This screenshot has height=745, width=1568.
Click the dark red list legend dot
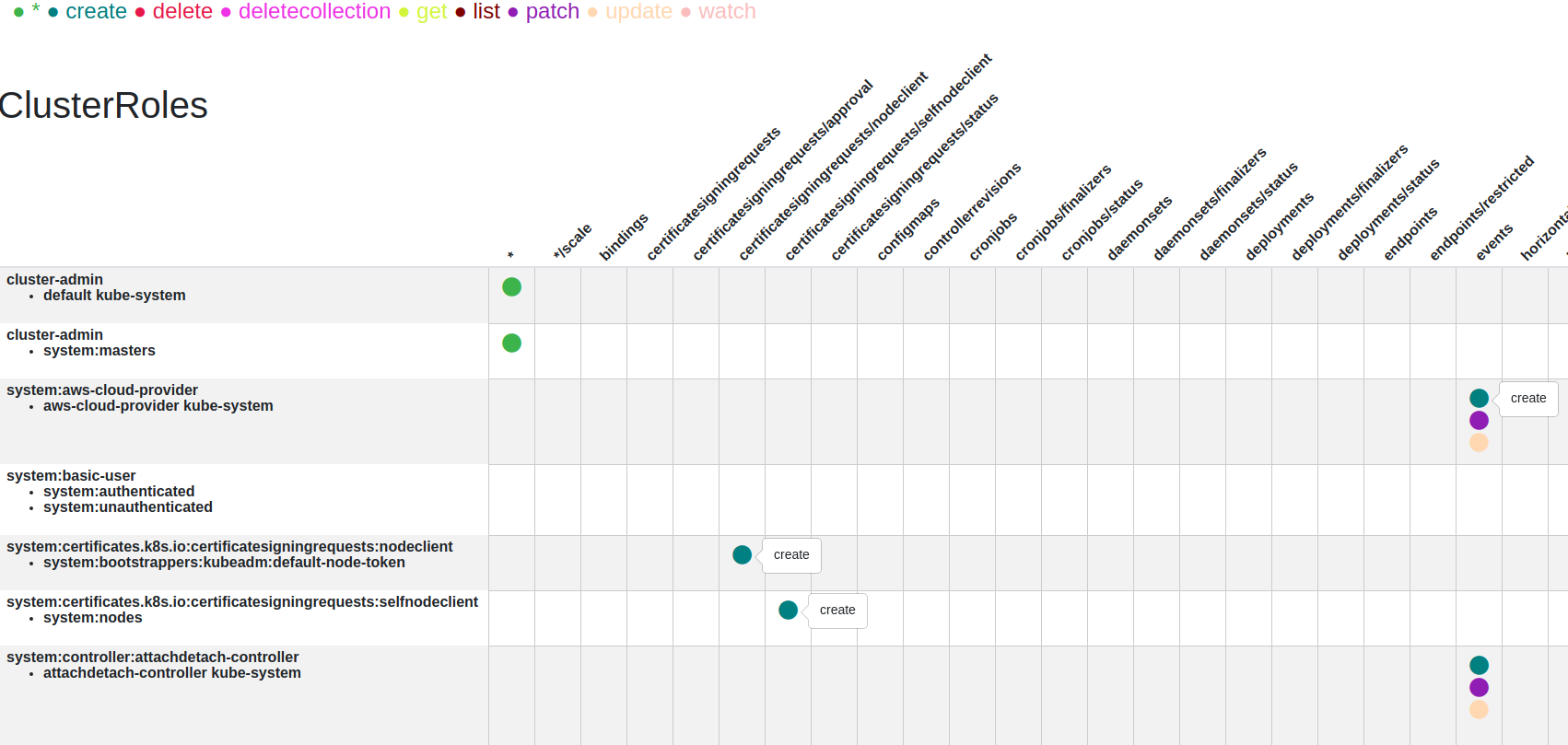(x=461, y=13)
